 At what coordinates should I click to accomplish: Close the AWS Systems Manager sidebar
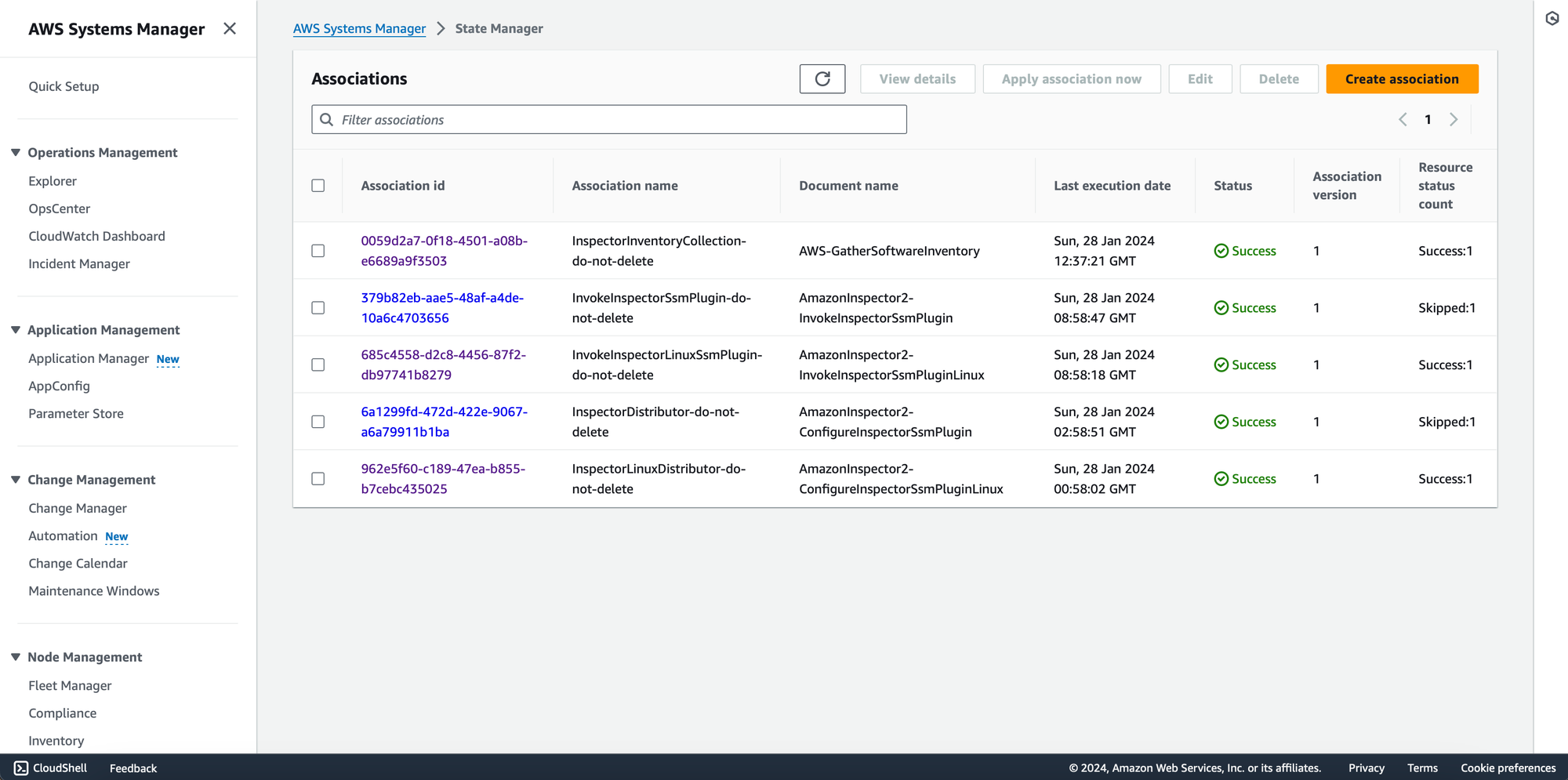230,28
